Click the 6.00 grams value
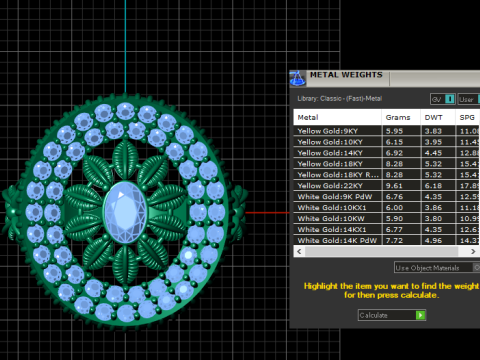Viewport: 480px width, 360px height. click(x=394, y=208)
